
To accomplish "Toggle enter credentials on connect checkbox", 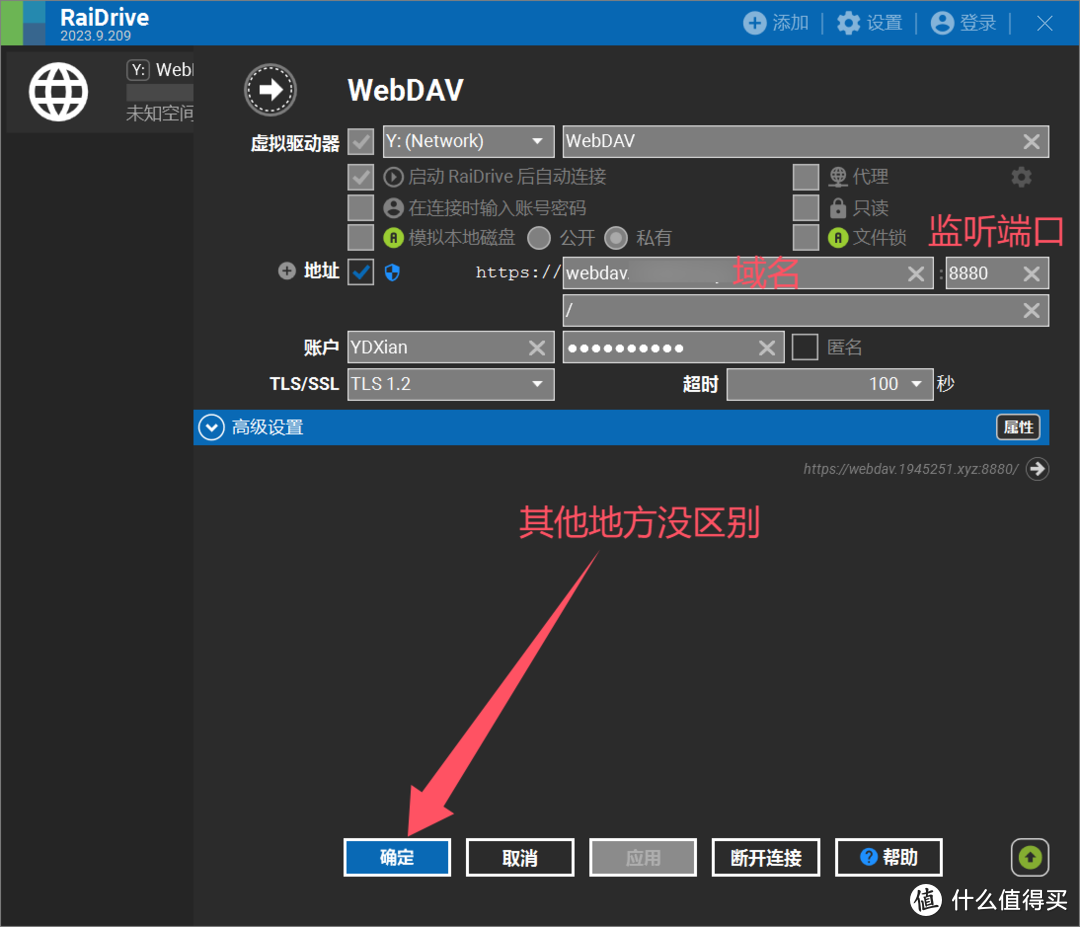I will click(360, 207).
